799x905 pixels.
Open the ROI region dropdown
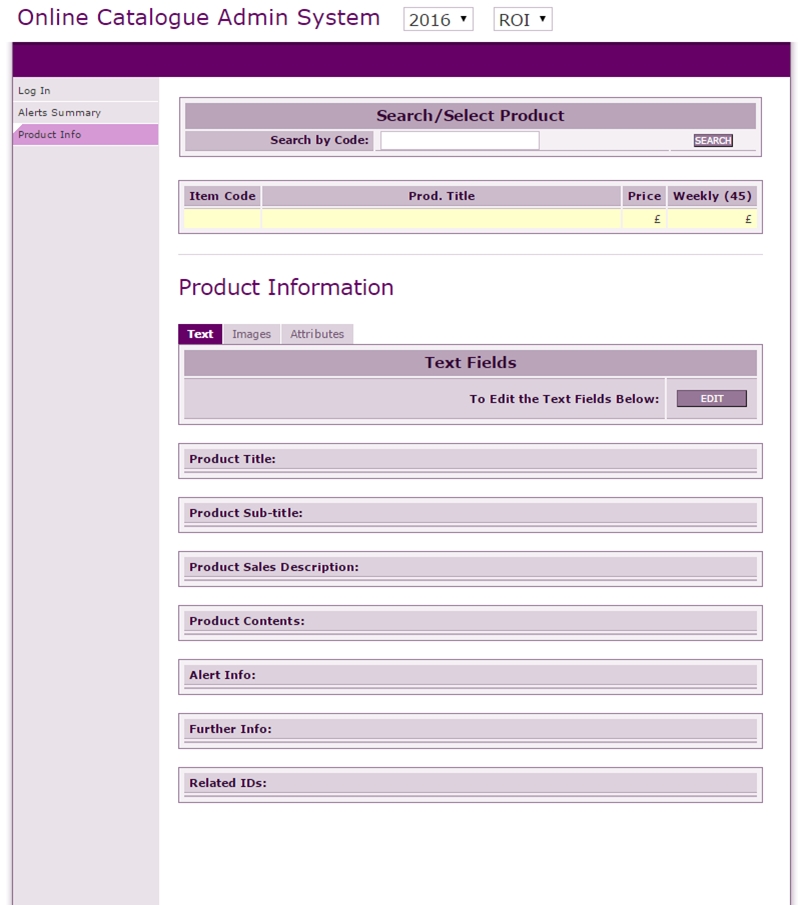(x=522, y=20)
